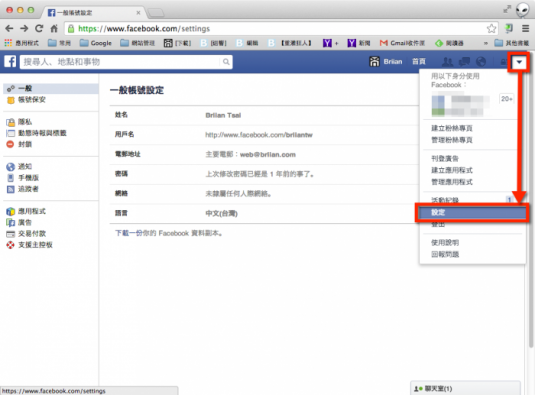Select 建立應用程式 in the dropdown menu
Image resolution: width=535 pixels, height=395 pixels.
pyautogui.click(x=452, y=170)
